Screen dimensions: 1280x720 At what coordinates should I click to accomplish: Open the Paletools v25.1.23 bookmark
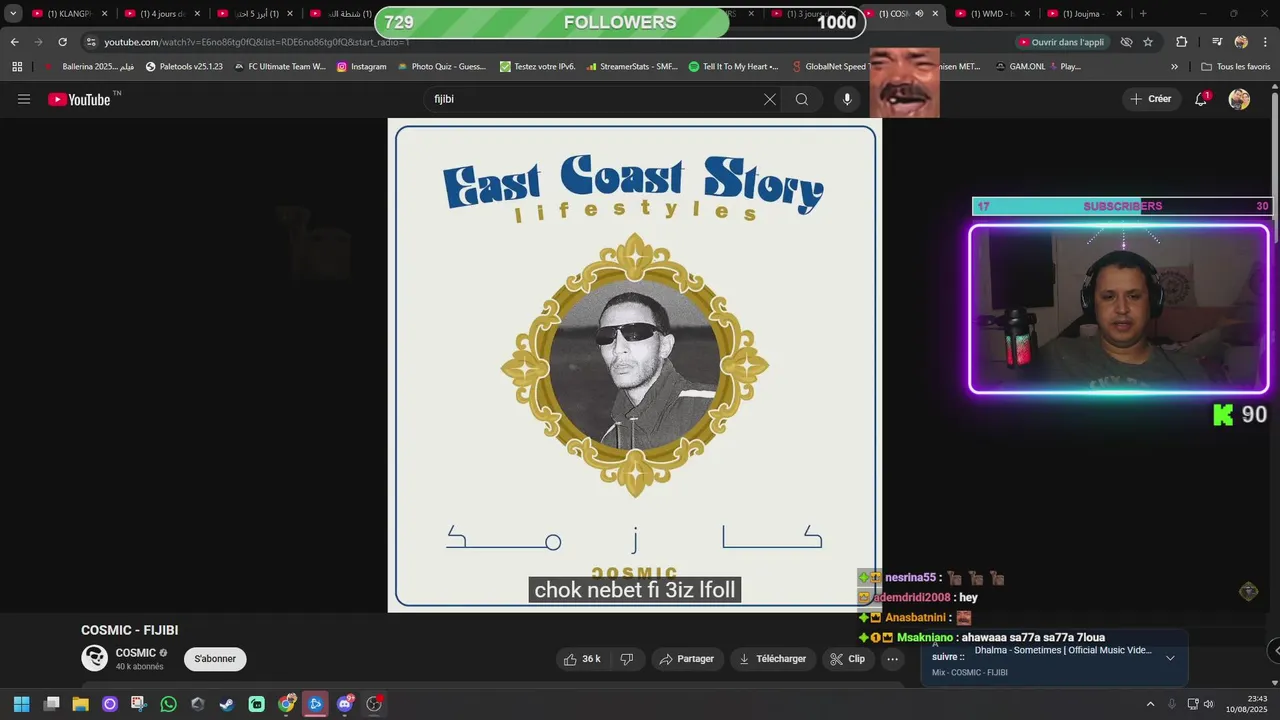tap(184, 67)
